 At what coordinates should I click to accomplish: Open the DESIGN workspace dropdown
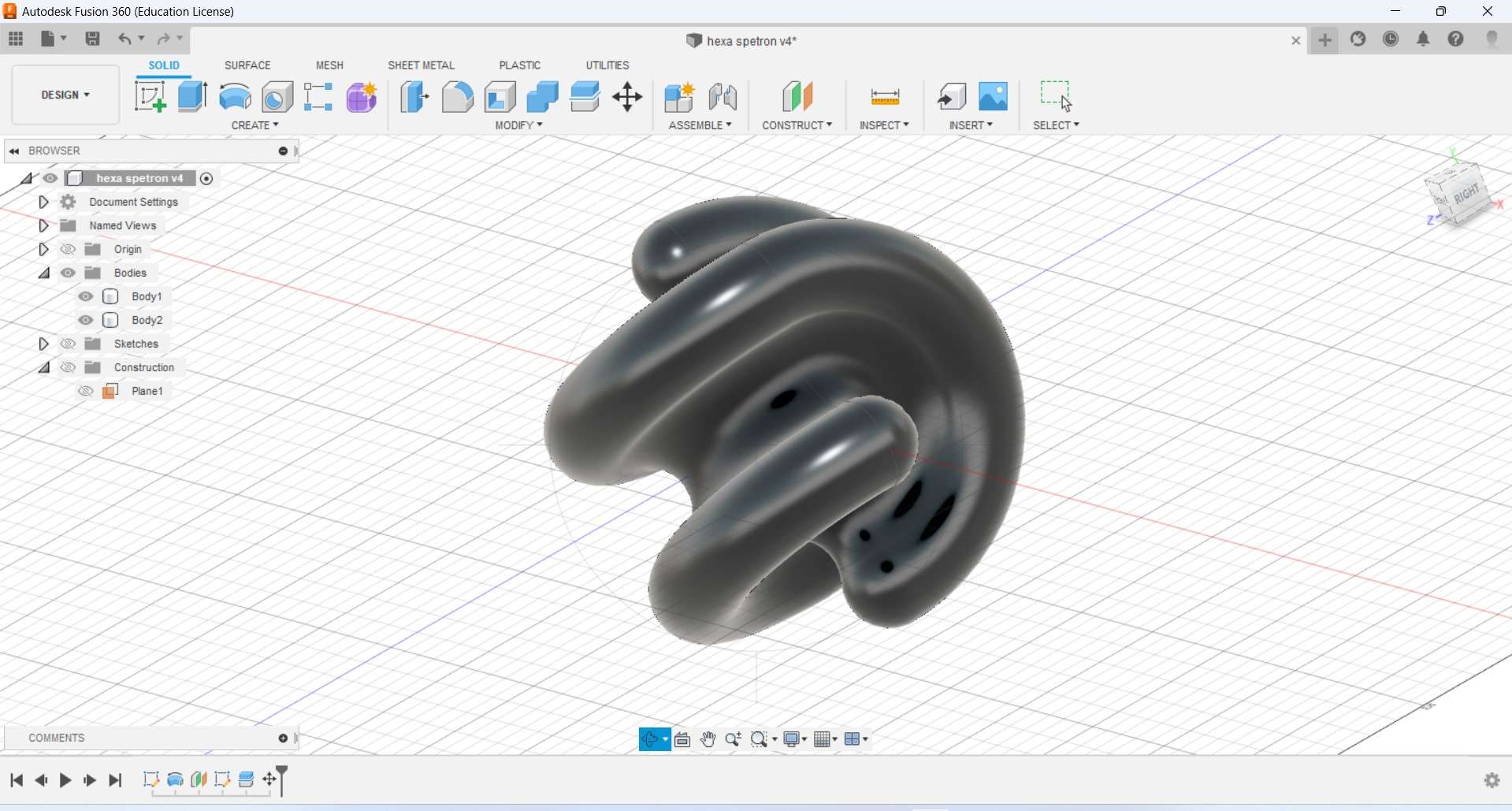(65, 95)
